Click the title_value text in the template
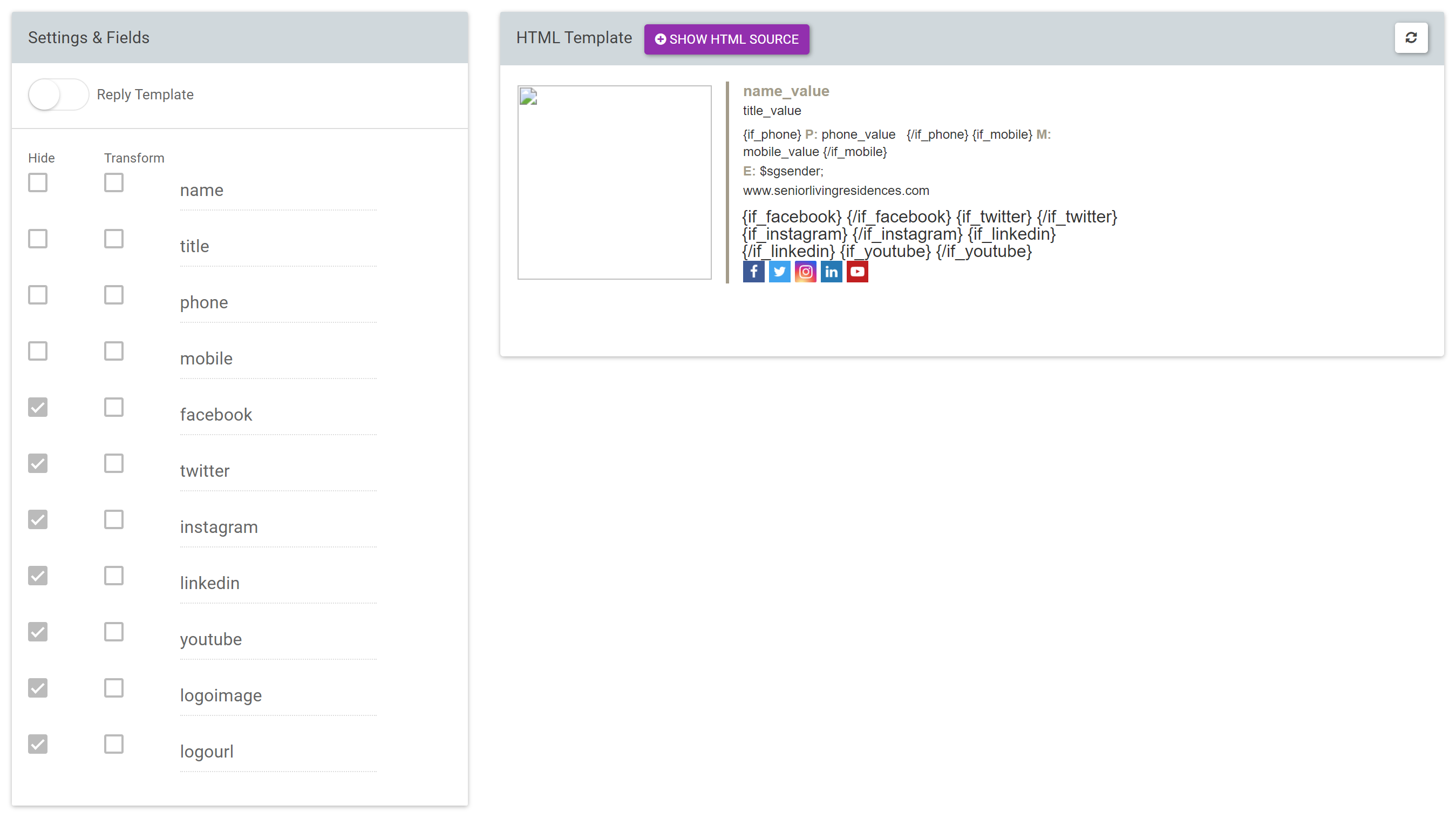Screen dimensions: 1456x818 pyautogui.click(x=772, y=111)
